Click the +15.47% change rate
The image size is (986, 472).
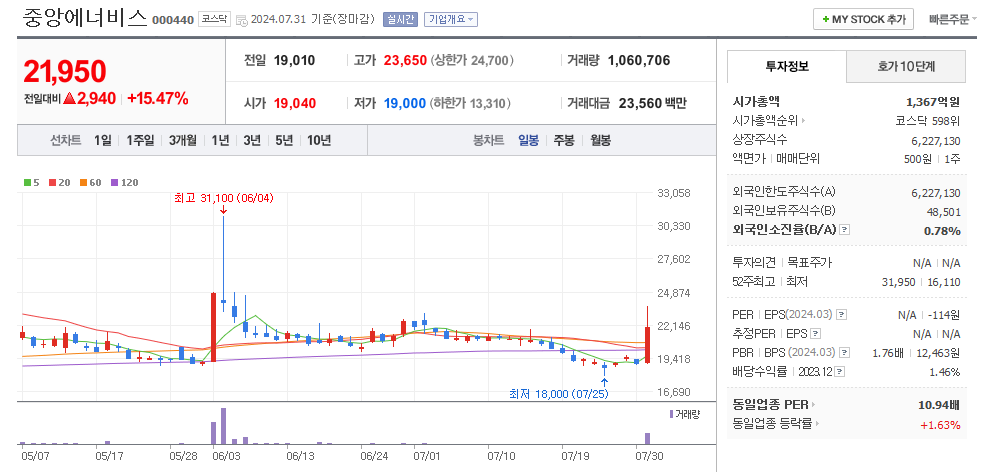[x=158, y=99]
